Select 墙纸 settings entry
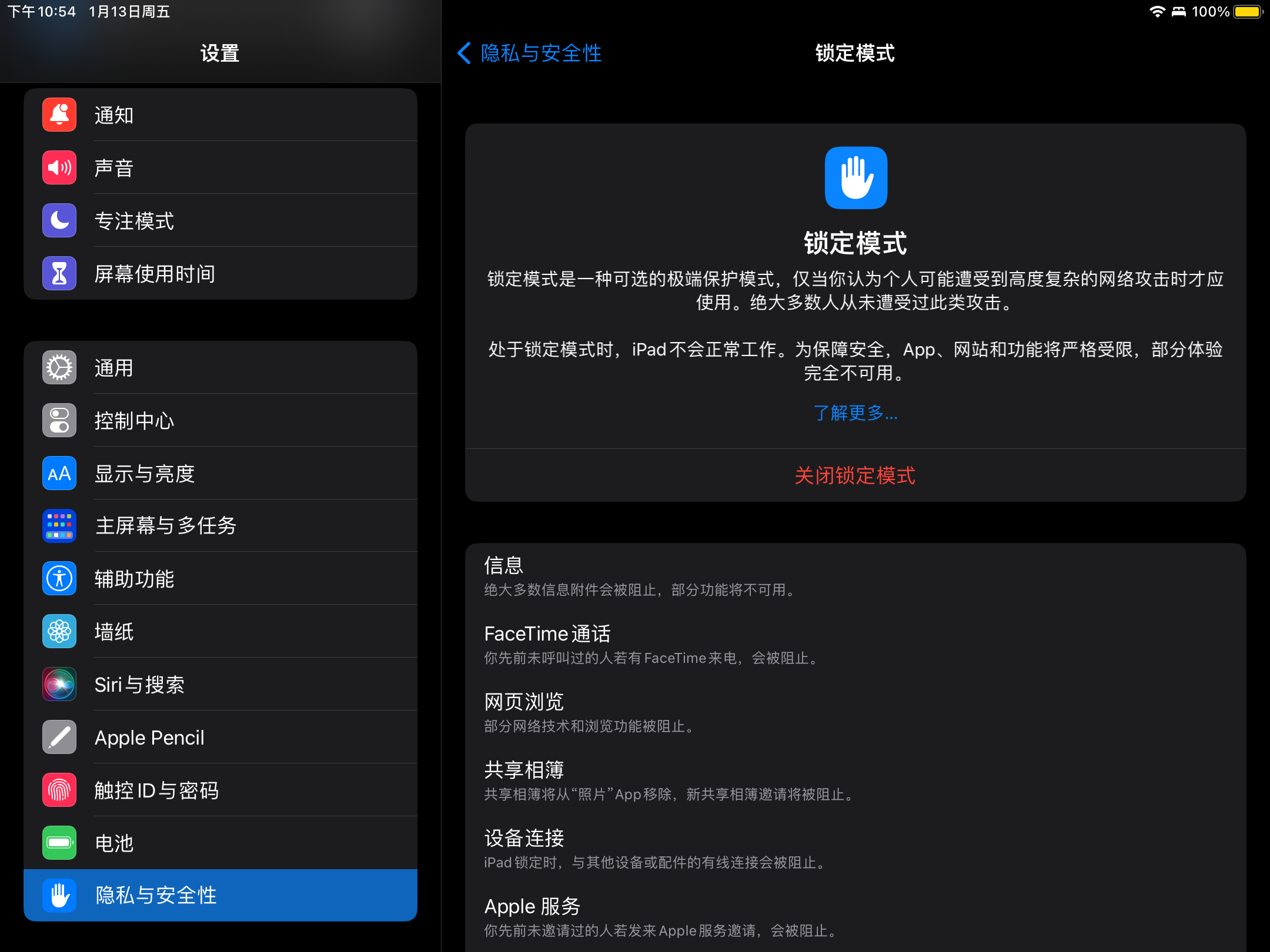Image resolution: width=1270 pixels, height=952 pixels. pos(114,632)
